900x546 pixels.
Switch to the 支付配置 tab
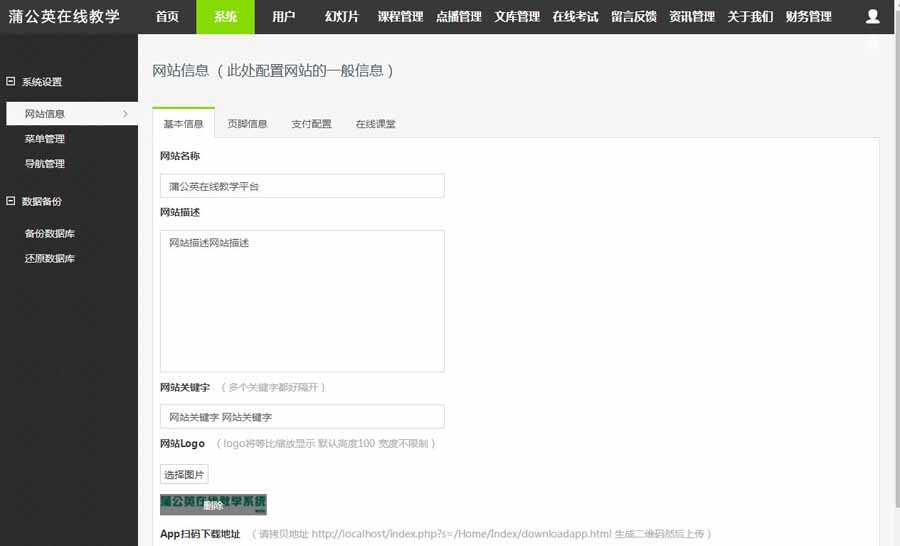coord(311,124)
